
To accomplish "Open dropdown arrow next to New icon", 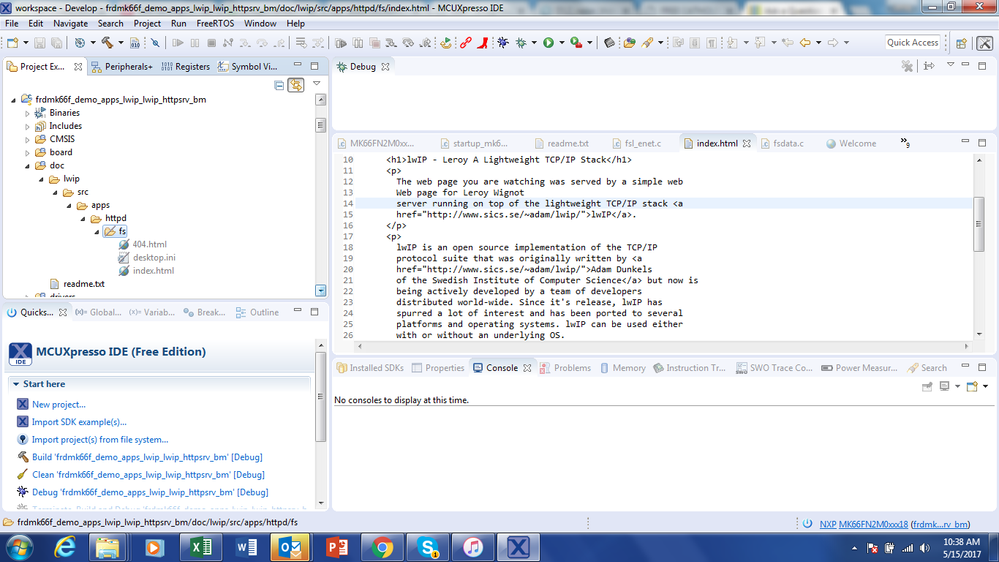I will pyautogui.click(x=25, y=43).
